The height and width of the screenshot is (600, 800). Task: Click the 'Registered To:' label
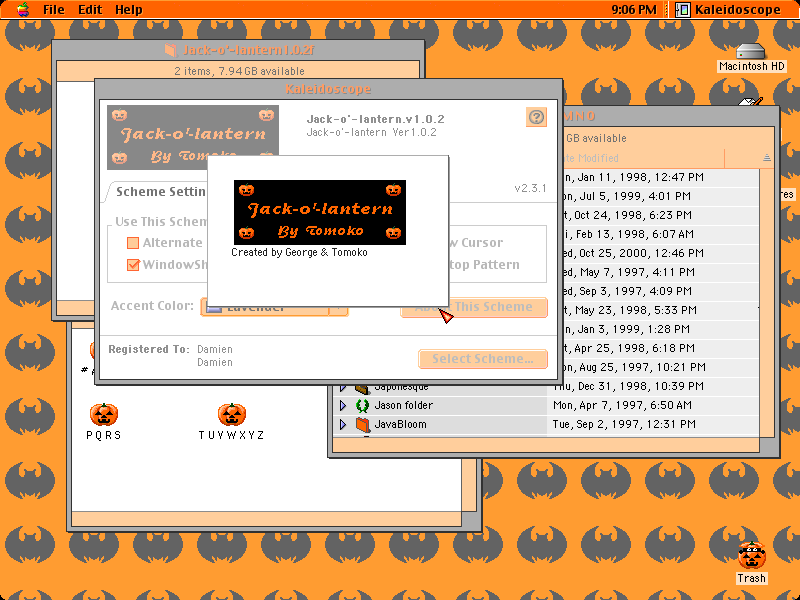(x=149, y=349)
